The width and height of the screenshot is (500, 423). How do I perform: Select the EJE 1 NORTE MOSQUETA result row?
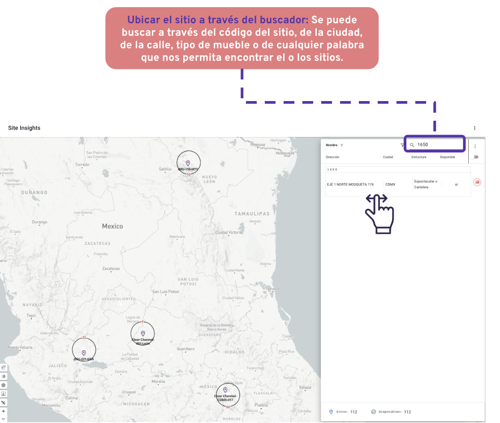(x=398, y=184)
